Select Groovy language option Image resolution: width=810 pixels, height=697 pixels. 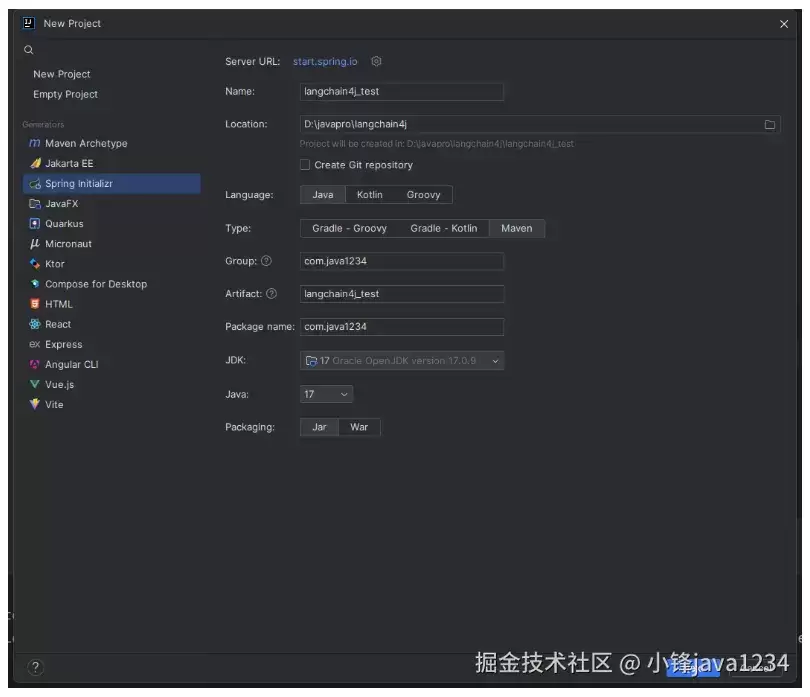(424, 195)
